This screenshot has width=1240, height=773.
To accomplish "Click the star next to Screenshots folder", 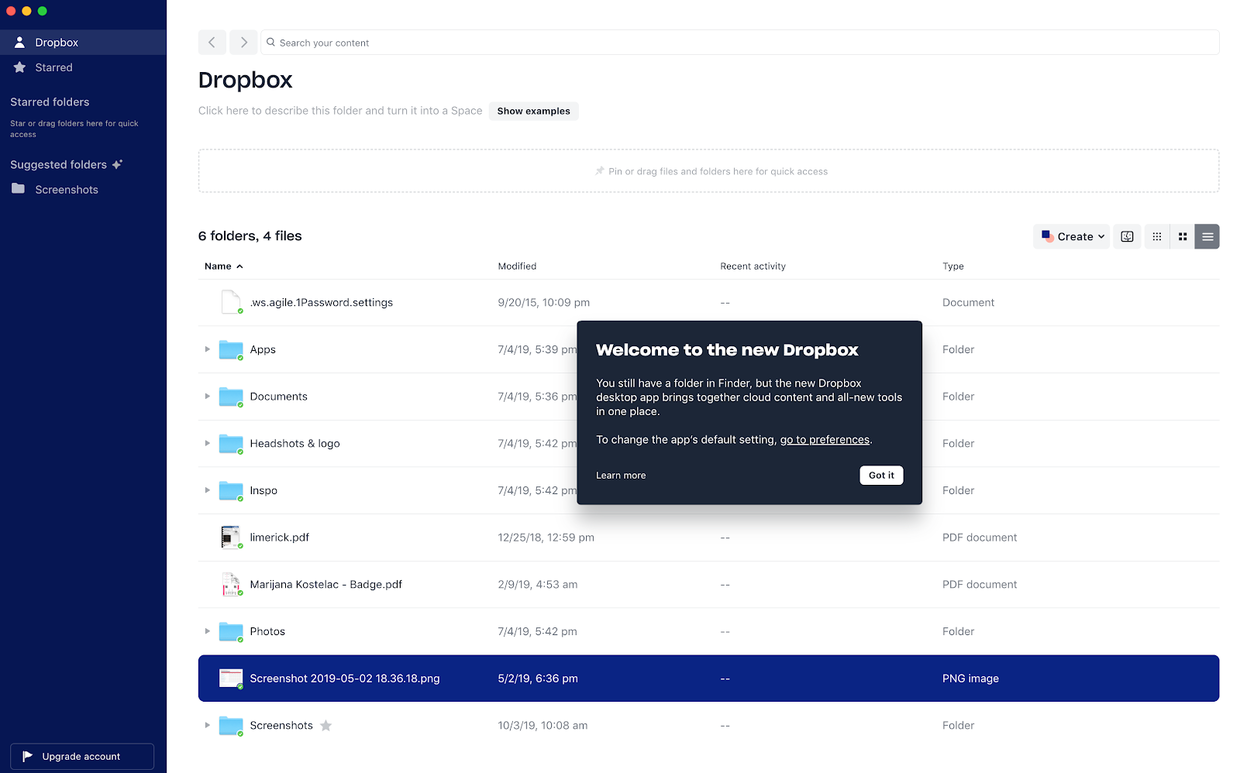I will point(326,726).
